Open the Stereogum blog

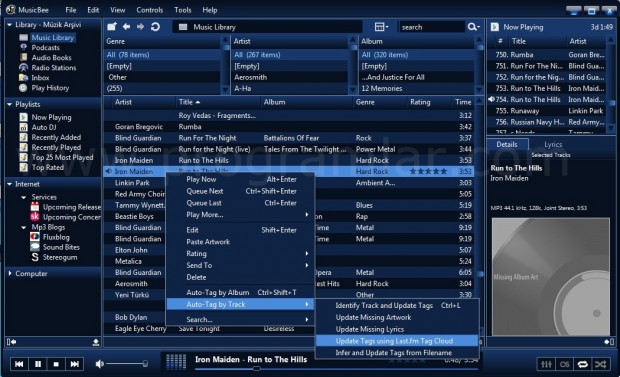pyautogui.click(x=60, y=257)
